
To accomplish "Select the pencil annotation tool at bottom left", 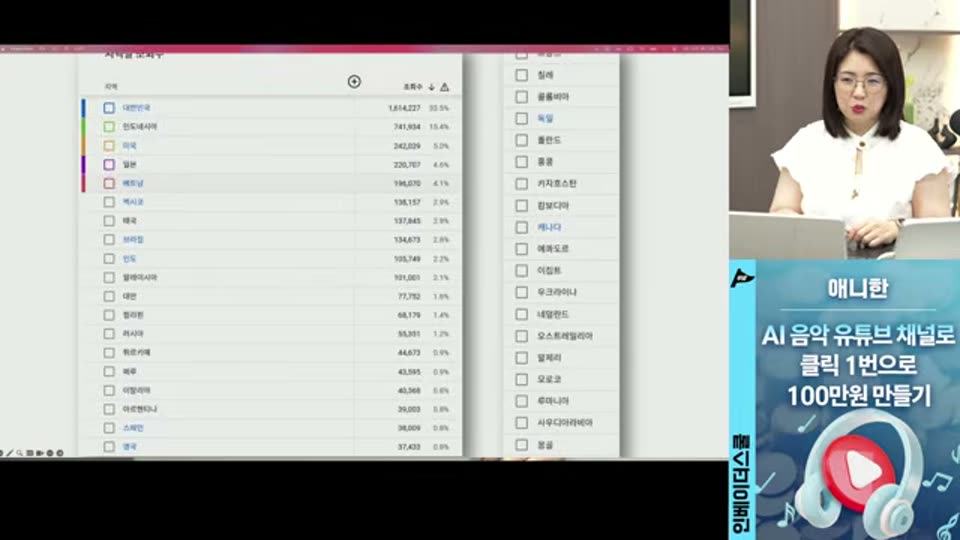I will pos(10,453).
